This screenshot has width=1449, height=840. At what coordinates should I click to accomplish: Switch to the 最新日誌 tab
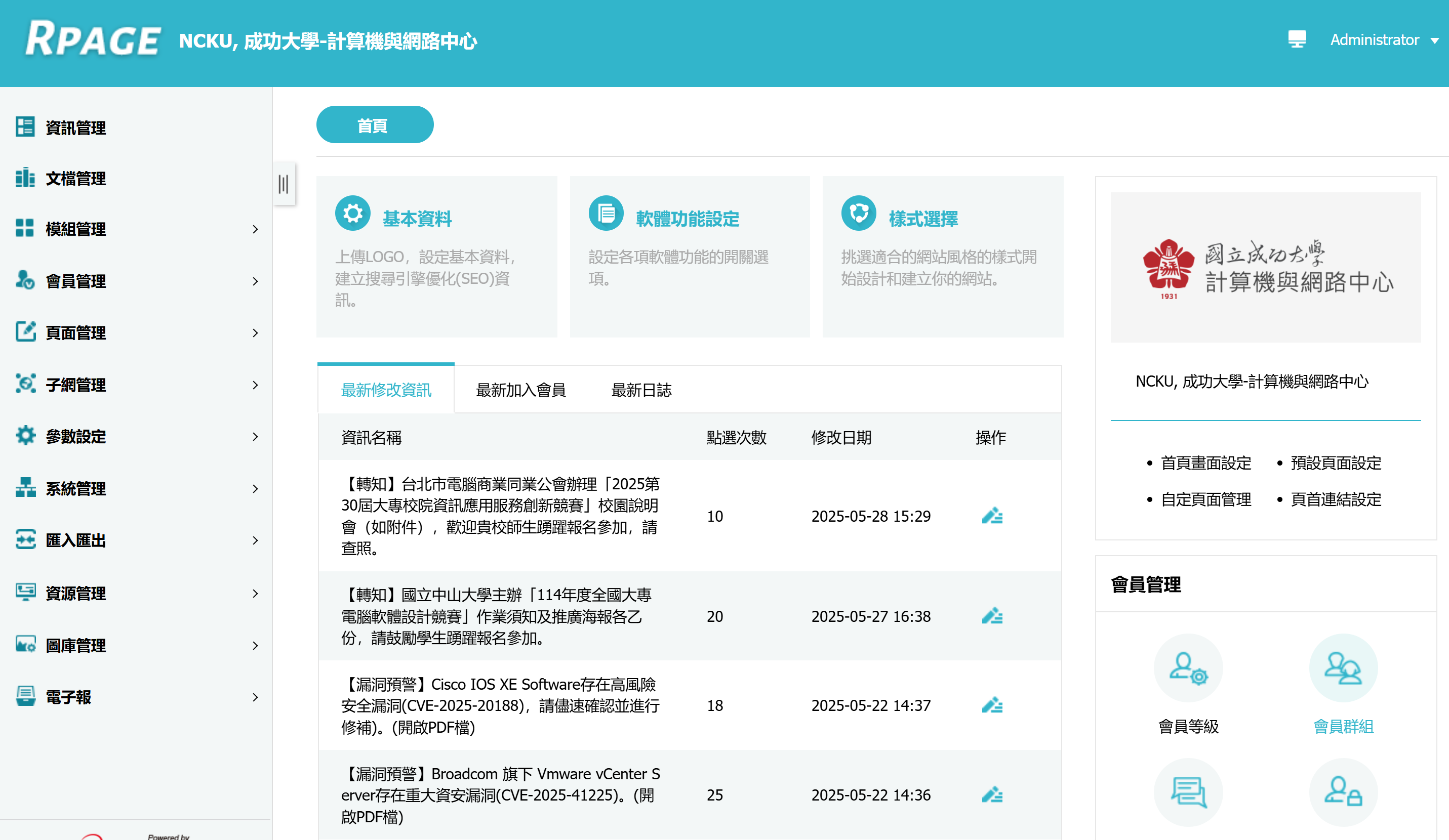click(641, 390)
